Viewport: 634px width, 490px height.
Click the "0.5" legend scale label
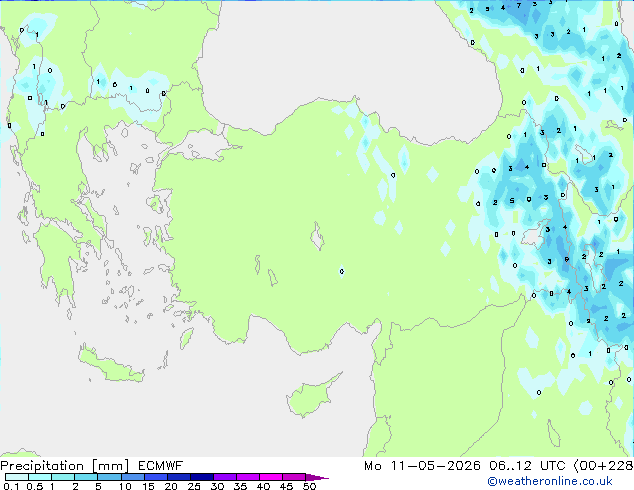[x=34, y=486]
